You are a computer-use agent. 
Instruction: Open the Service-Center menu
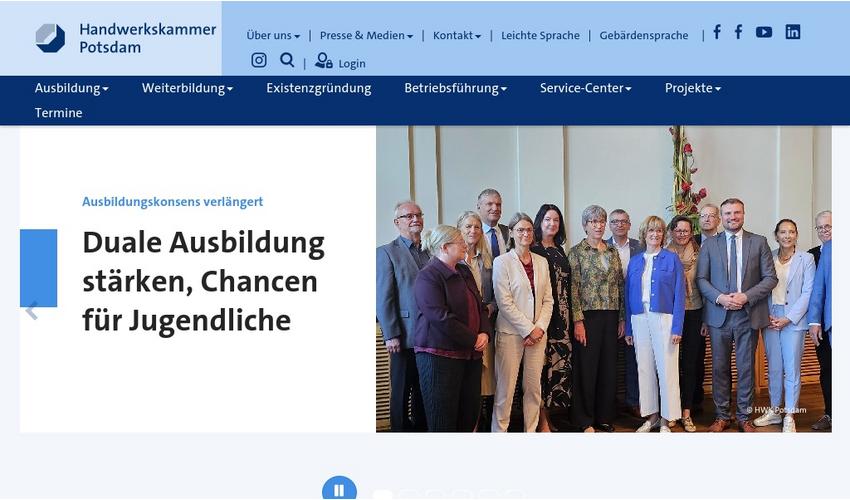point(585,88)
